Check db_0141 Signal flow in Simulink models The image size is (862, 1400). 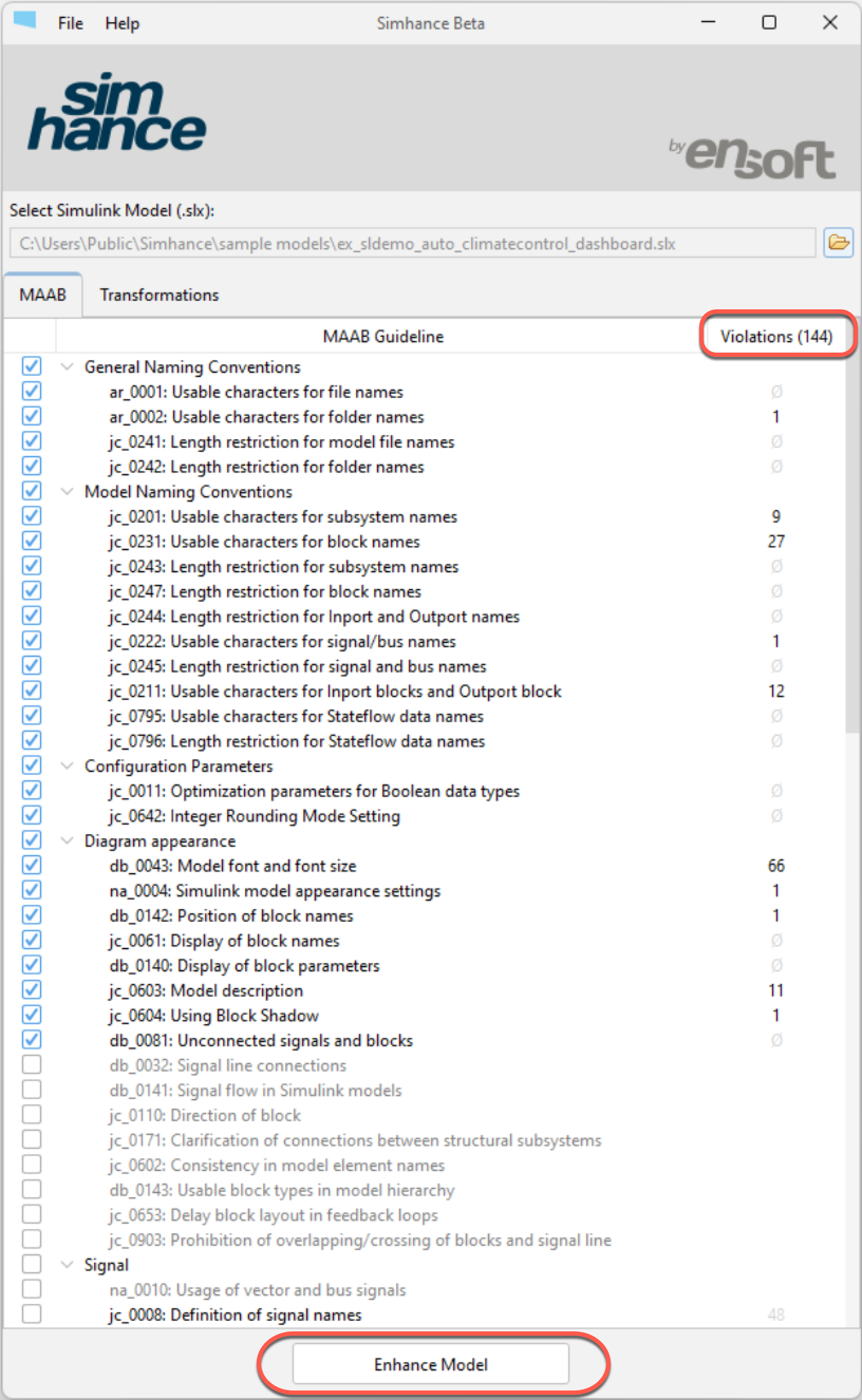tap(32, 1090)
